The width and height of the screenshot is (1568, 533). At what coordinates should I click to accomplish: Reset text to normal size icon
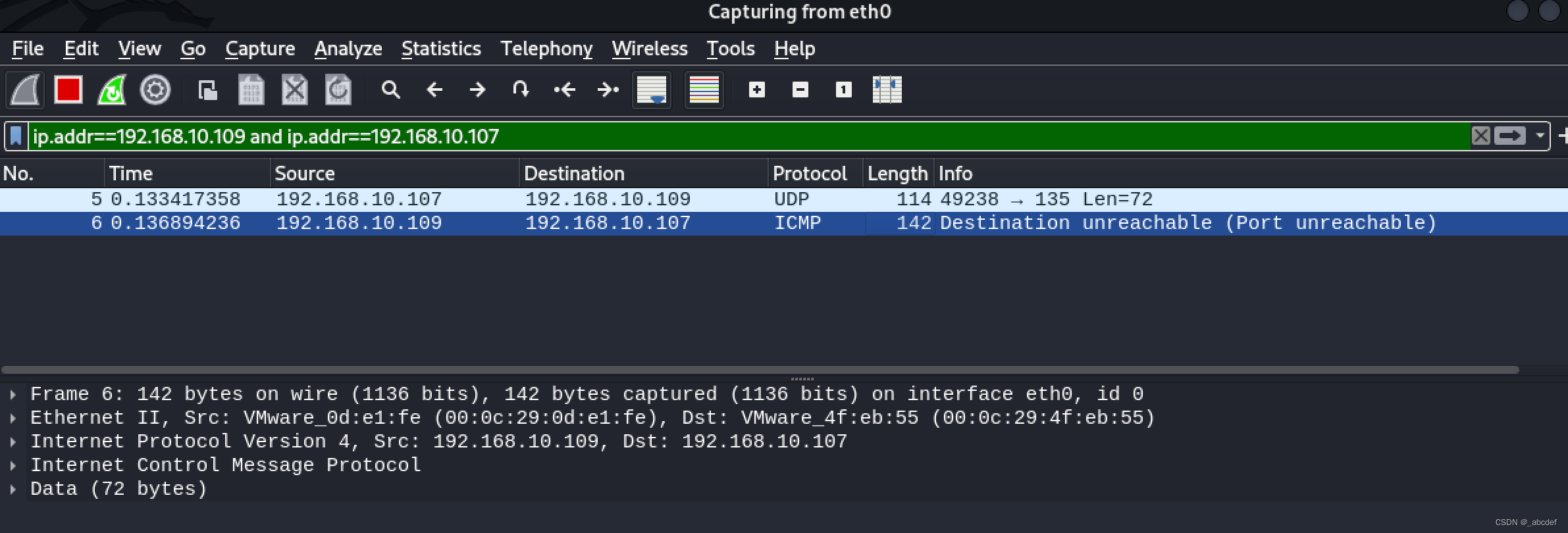[844, 89]
